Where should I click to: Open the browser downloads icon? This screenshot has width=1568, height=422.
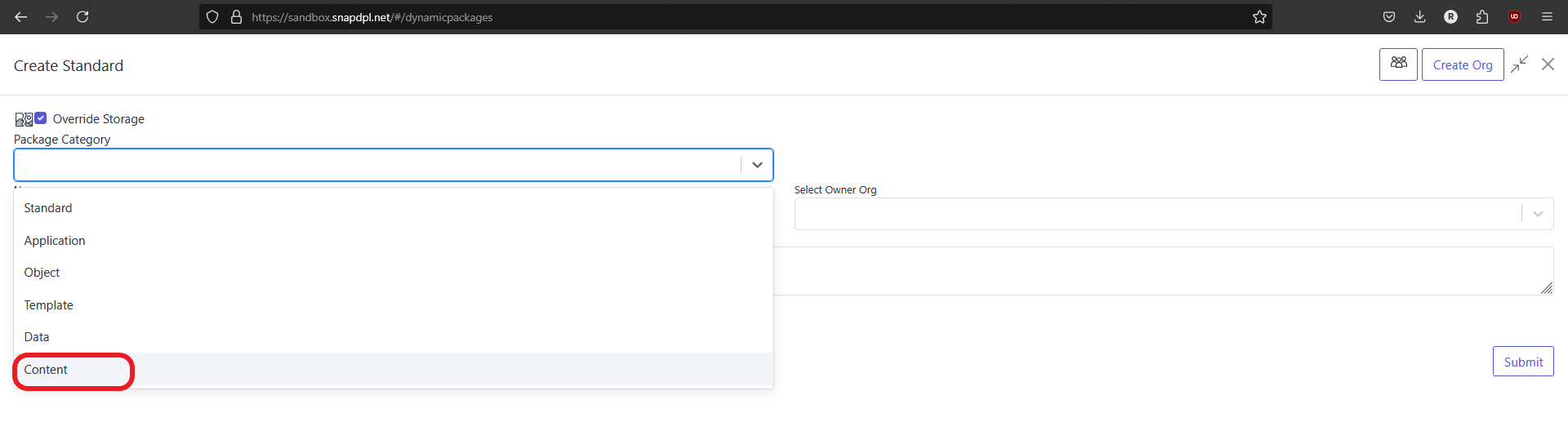1420,17
